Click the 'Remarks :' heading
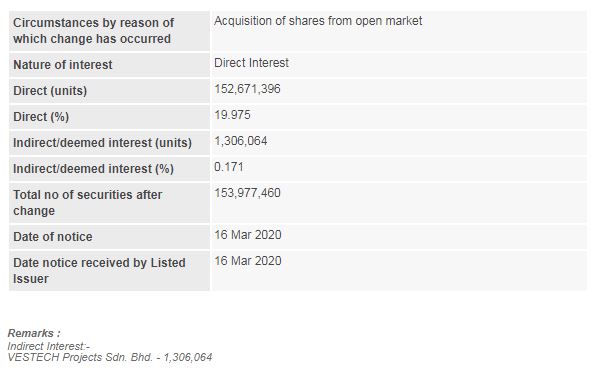600x370 pixels. 34,333
